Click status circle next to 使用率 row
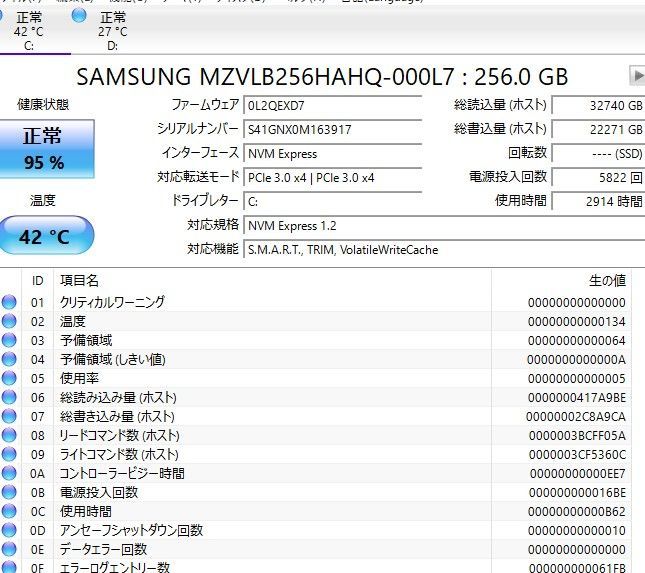The height and width of the screenshot is (573, 645). (x=9, y=378)
